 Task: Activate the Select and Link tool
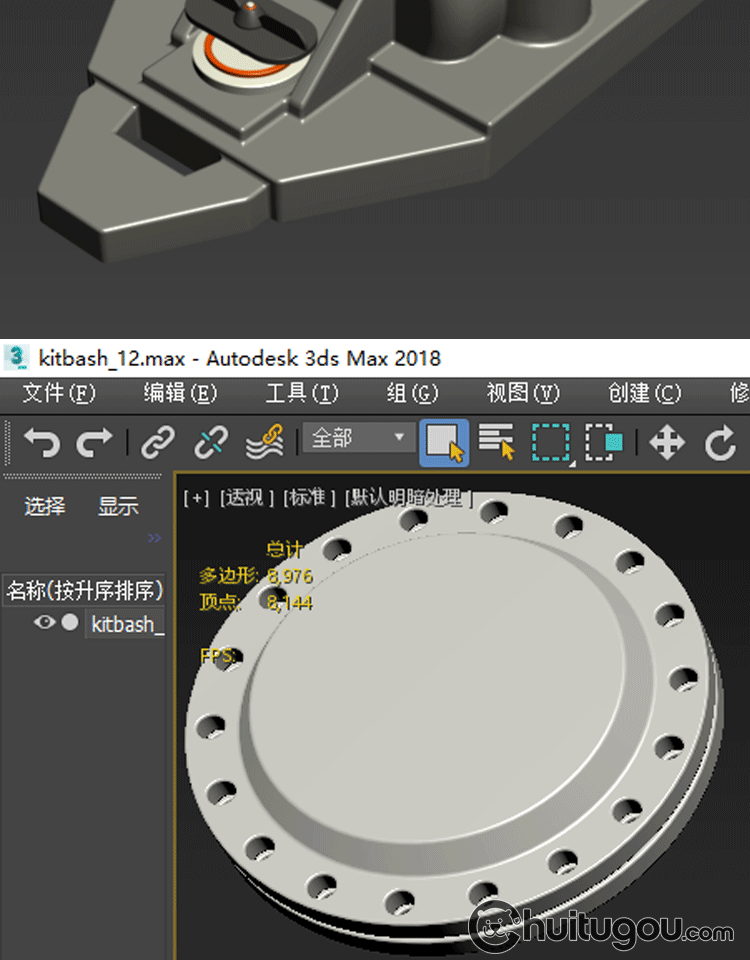pos(158,443)
